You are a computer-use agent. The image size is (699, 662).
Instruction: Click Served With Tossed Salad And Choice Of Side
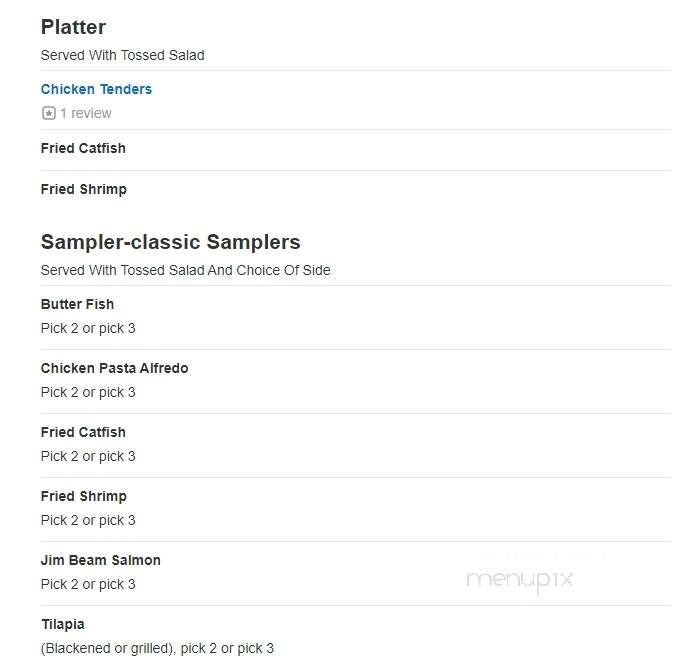[185, 270]
